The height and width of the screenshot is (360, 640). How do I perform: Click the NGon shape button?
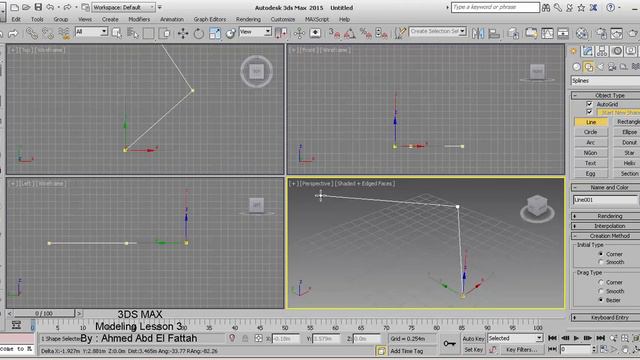click(591, 153)
